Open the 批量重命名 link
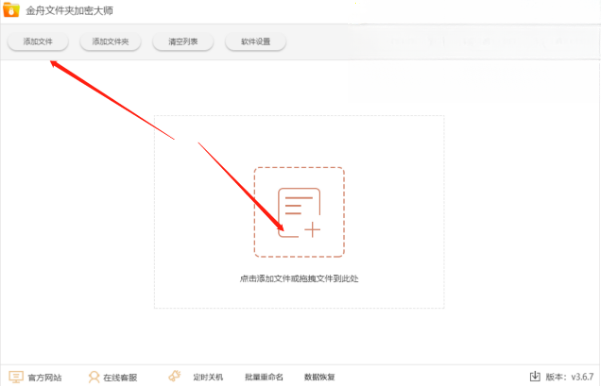 coord(264,377)
